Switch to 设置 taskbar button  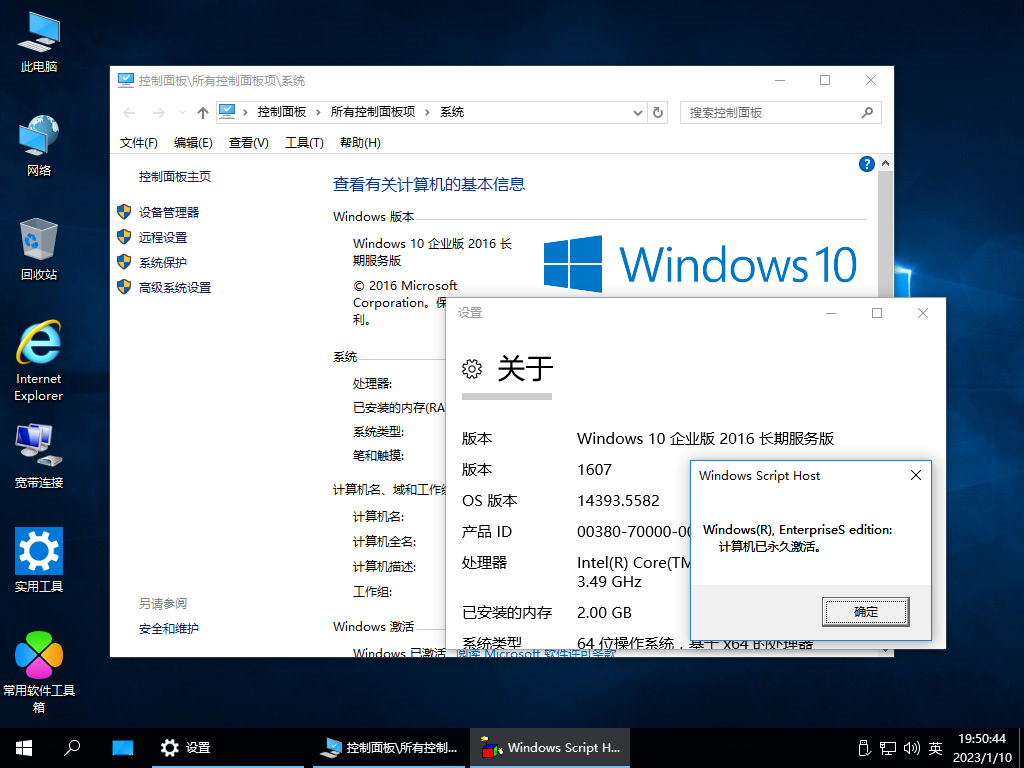tap(227, 748)
